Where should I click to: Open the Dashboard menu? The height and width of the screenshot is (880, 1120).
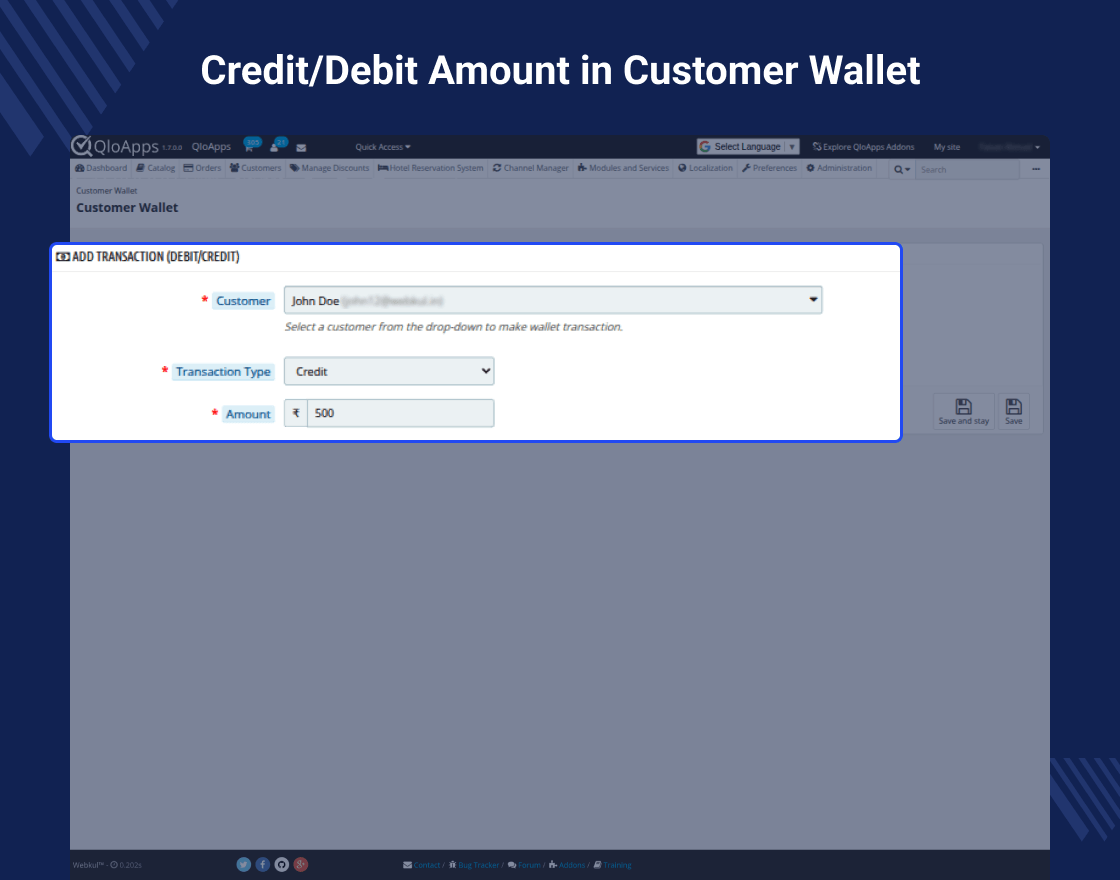[101, 169]
